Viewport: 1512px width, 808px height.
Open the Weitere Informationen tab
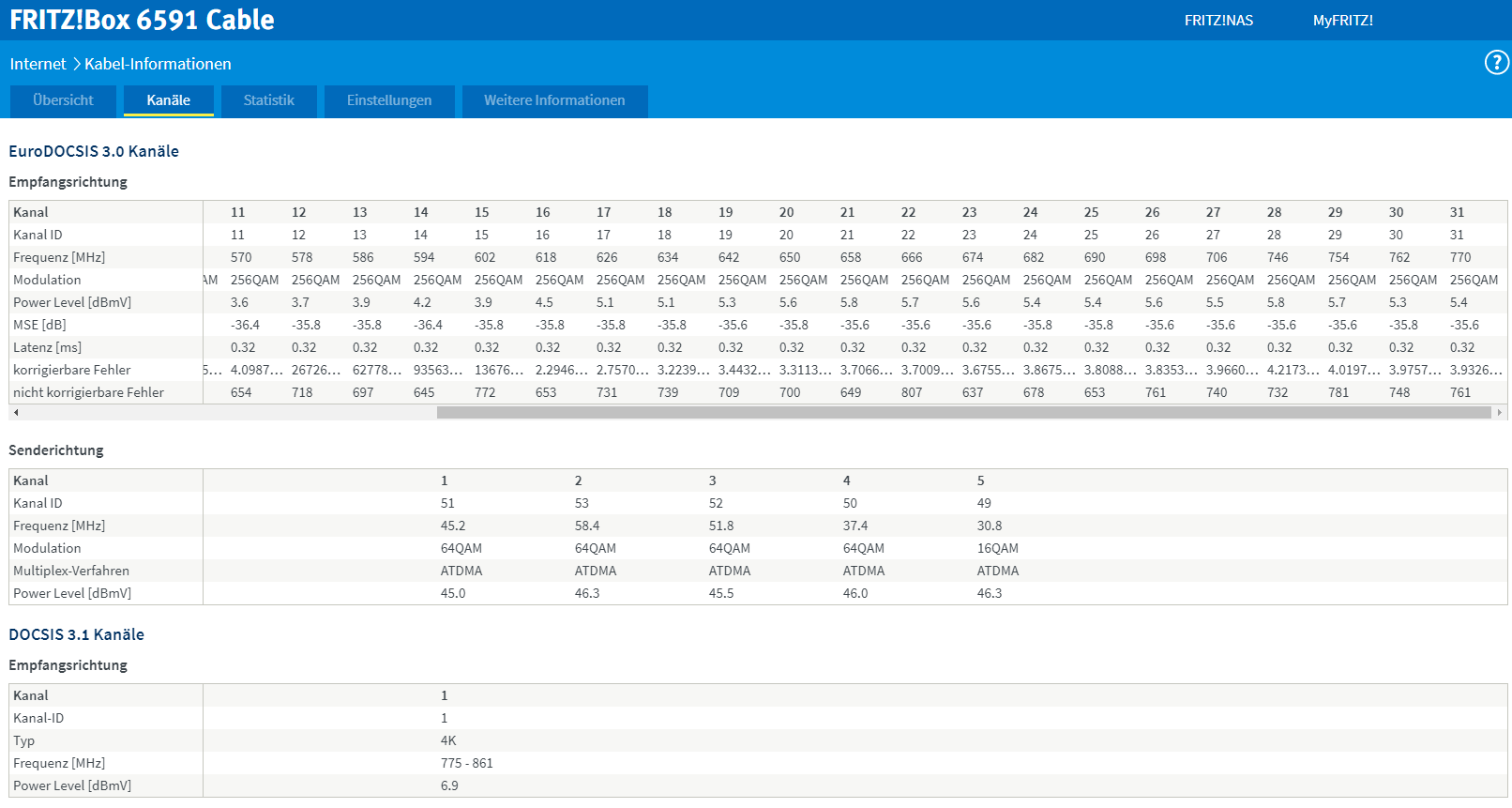tap(554, 100)
